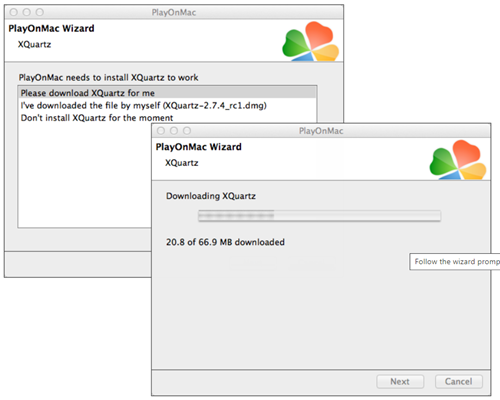Click the PlayOnMac clover logo in the back window

(x=310, y=42)
